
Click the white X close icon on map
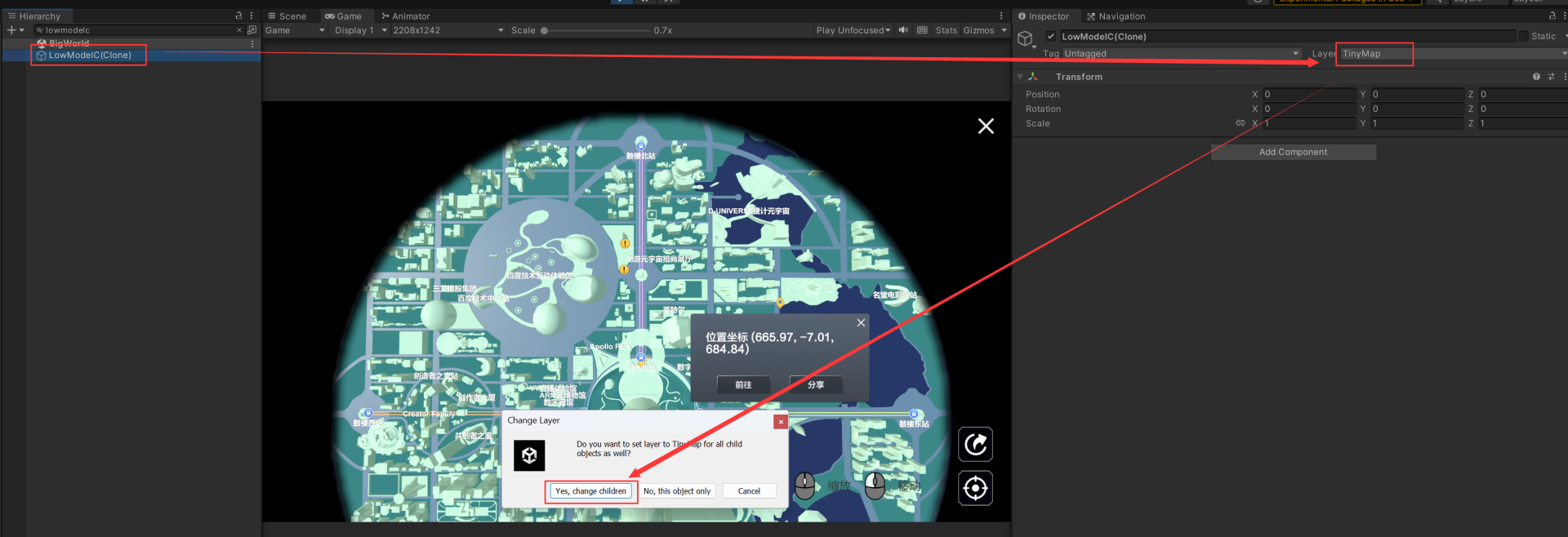(986, 126)
